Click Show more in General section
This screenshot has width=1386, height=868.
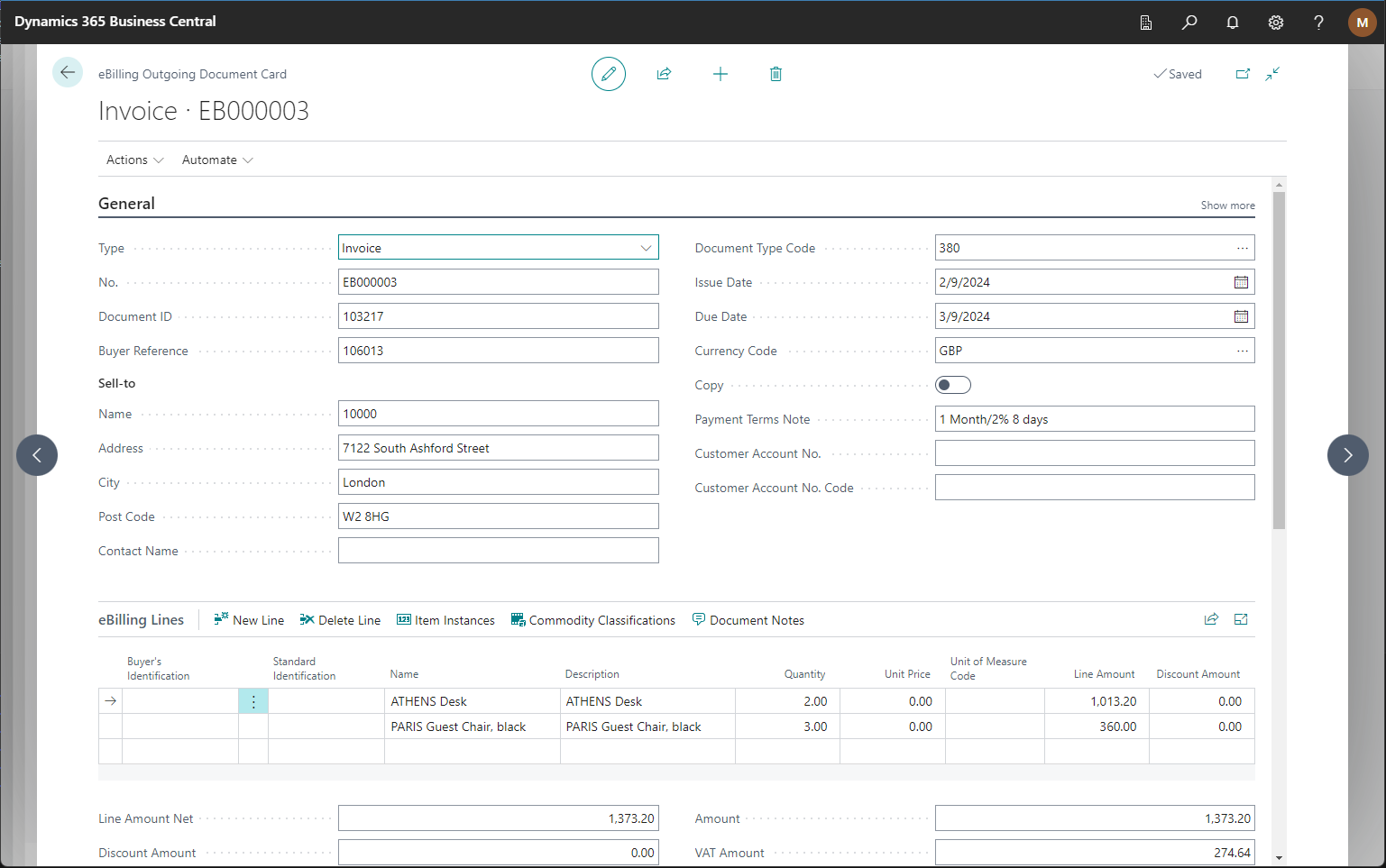(x=1227, y=206)
